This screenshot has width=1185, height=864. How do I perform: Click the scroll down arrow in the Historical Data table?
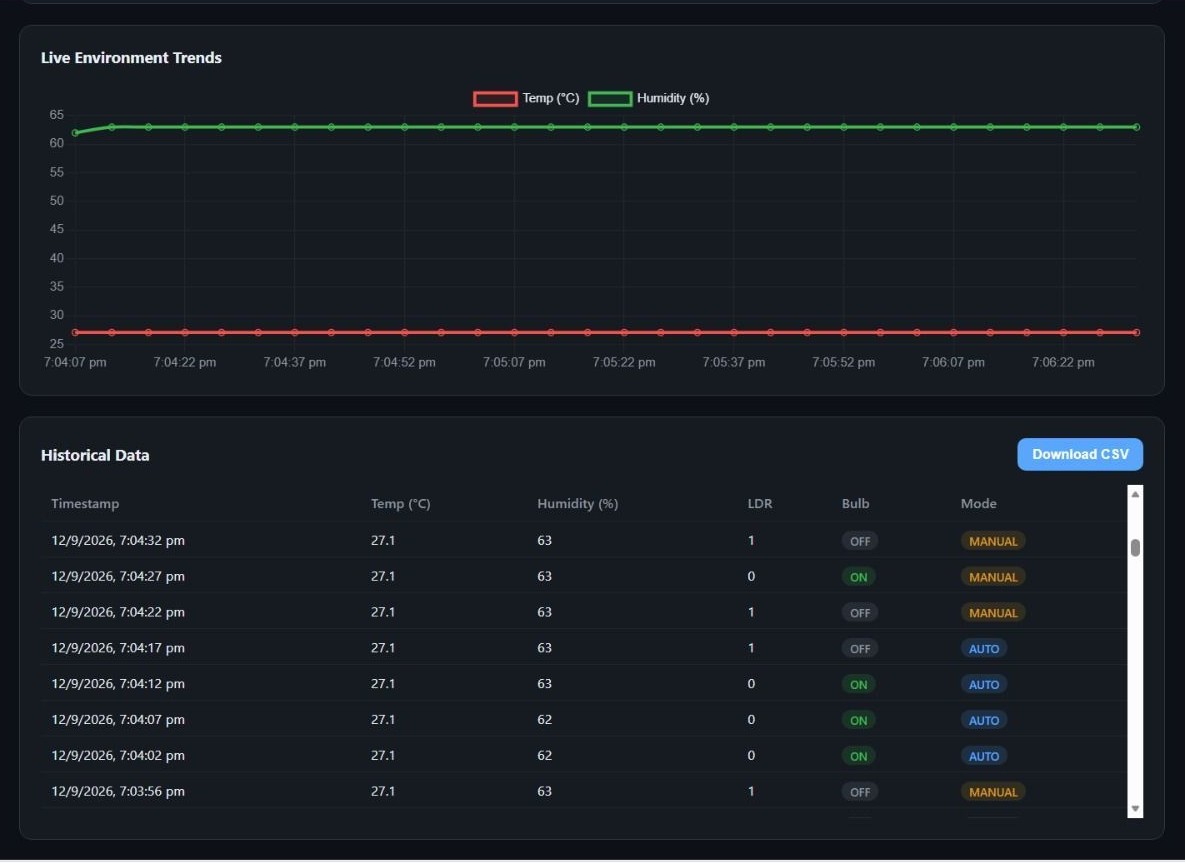1134,810
